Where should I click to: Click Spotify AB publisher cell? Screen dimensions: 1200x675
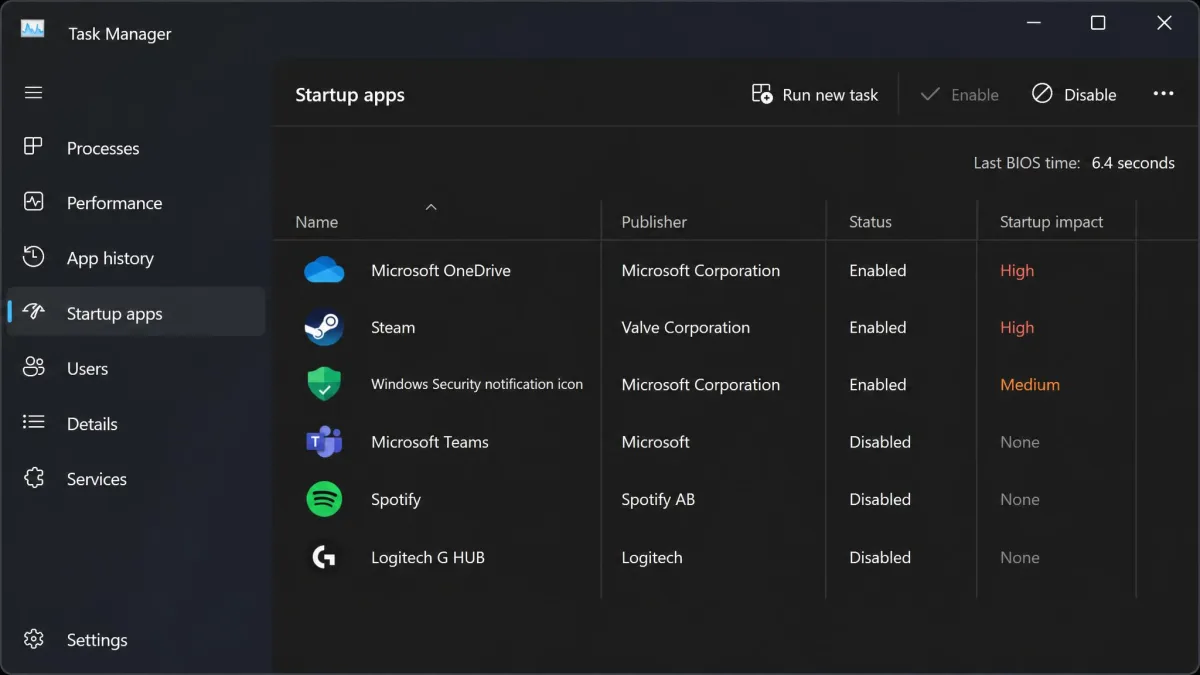658,499
